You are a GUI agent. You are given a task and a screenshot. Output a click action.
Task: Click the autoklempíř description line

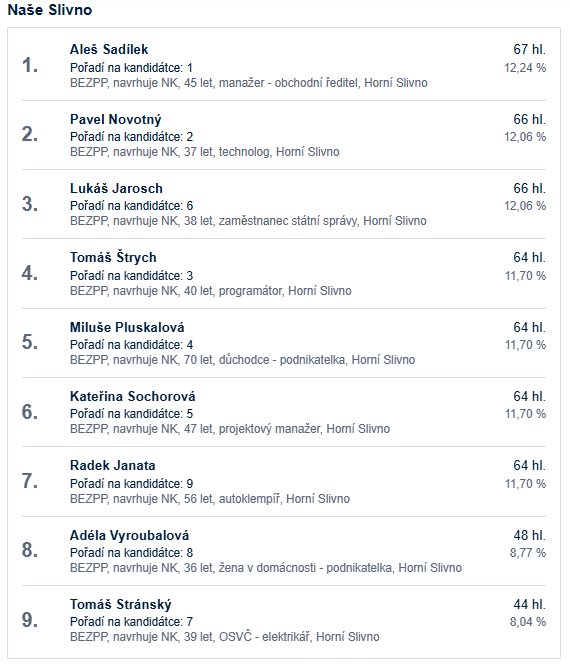[210, 499]
